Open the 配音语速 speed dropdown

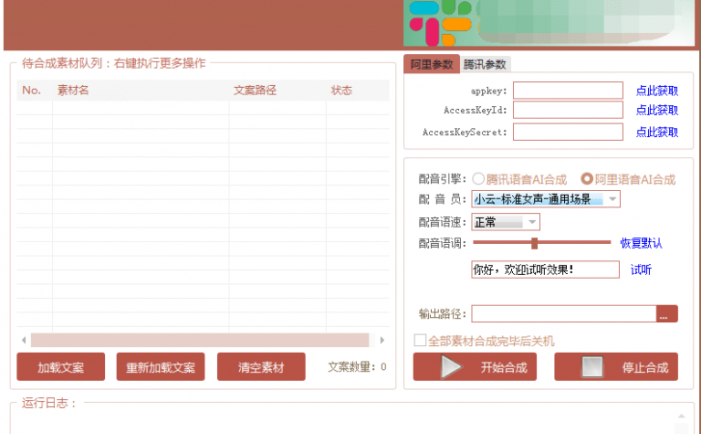point(505,222)
